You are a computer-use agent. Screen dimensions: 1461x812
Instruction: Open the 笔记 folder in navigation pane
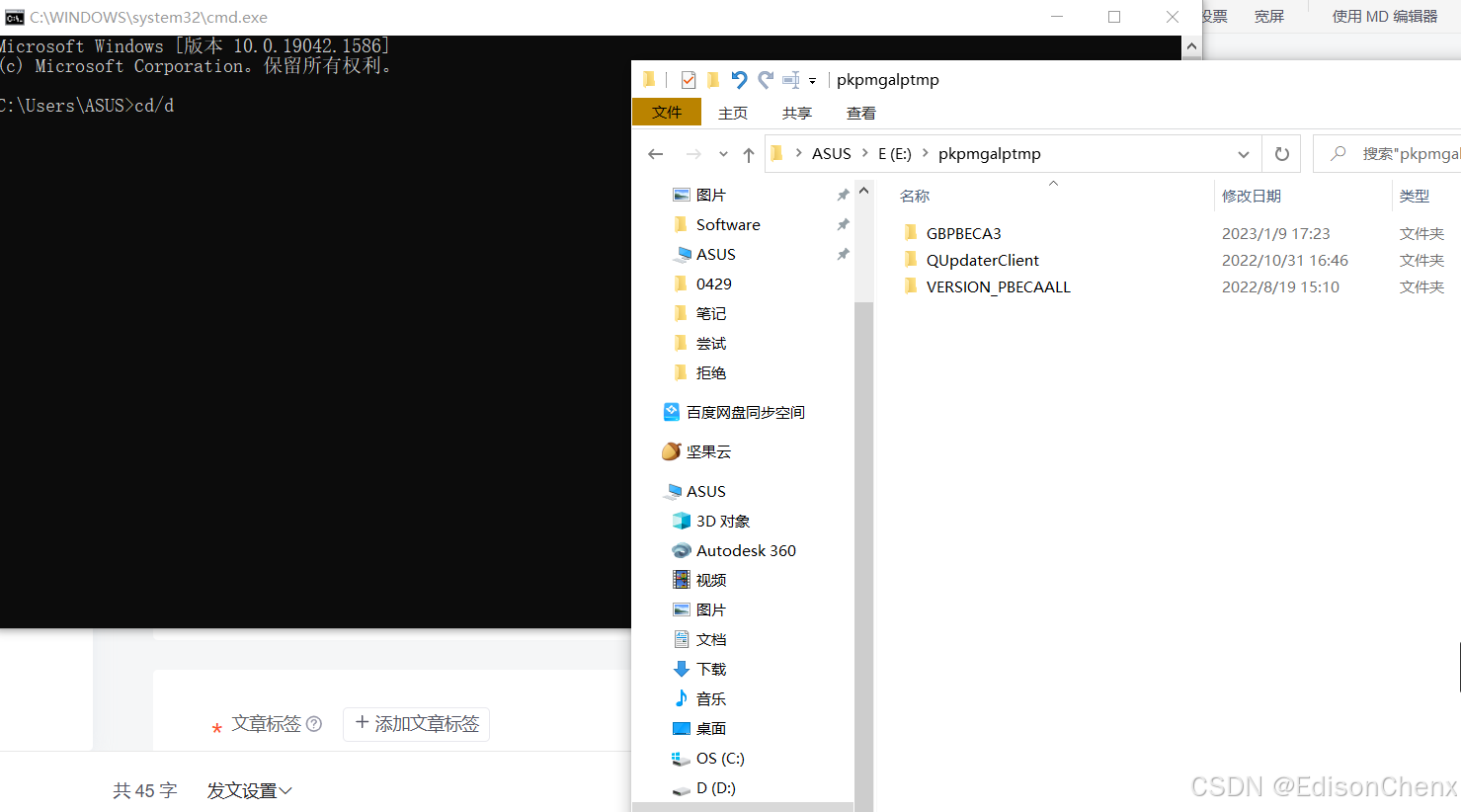pos(710,313)
